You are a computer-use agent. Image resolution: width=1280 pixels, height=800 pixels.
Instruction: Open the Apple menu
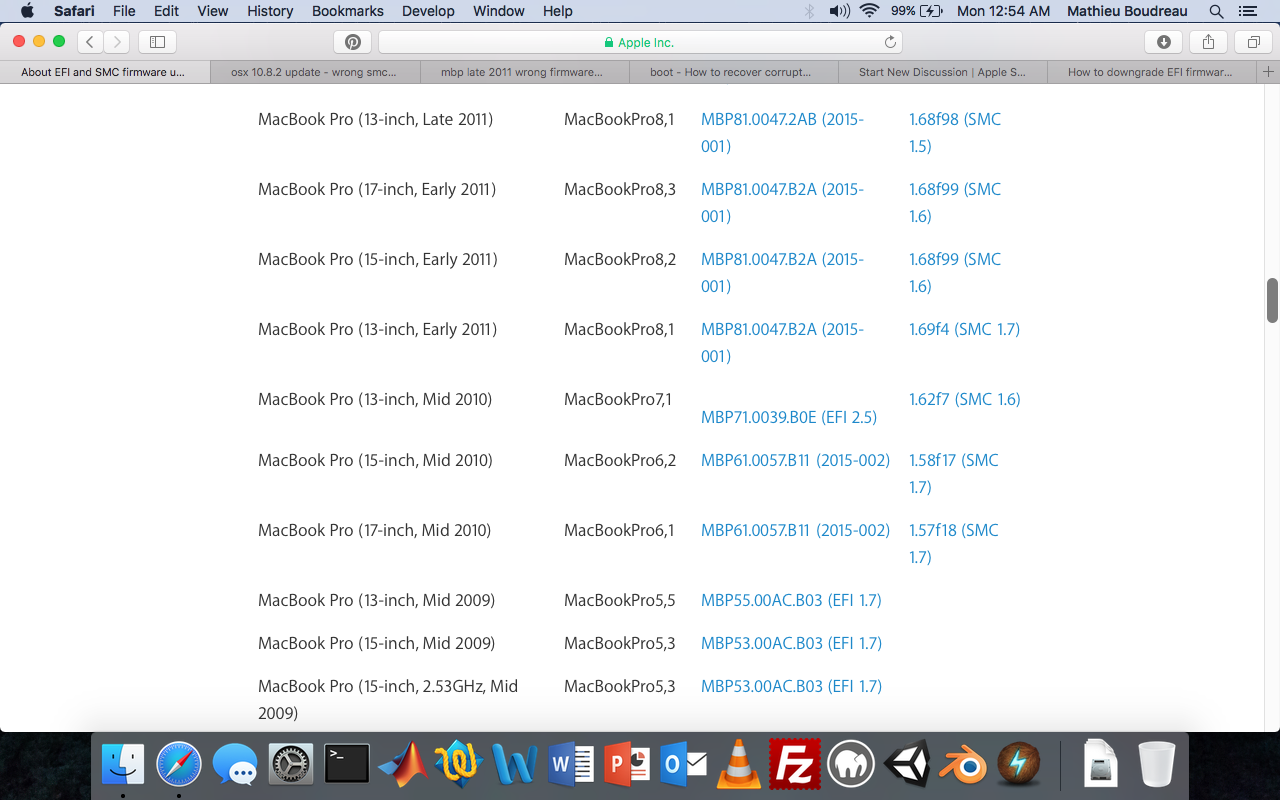point(27,11)
